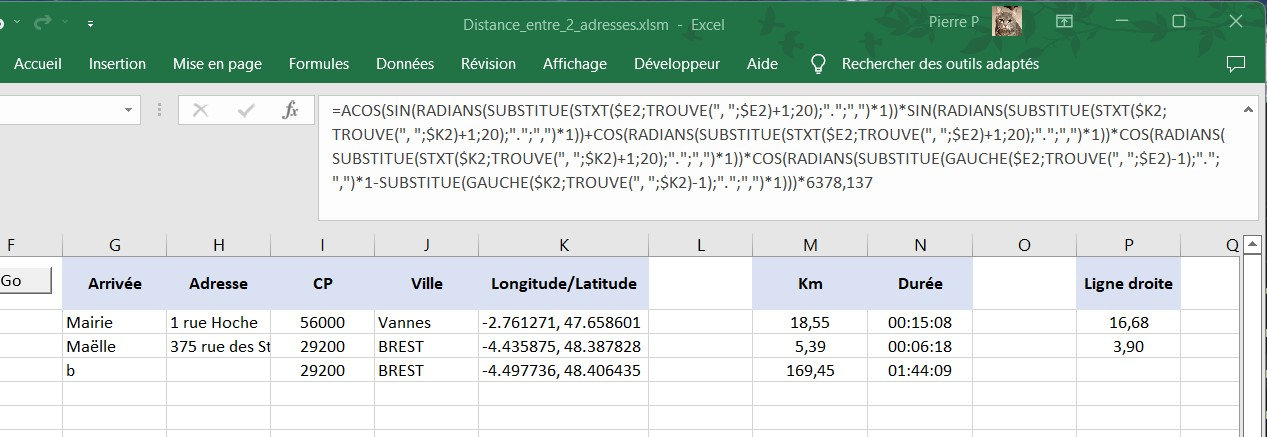Click the Ribbon Display Options icon
Screen dimensions: 1267x437
tap(1064, 22)
